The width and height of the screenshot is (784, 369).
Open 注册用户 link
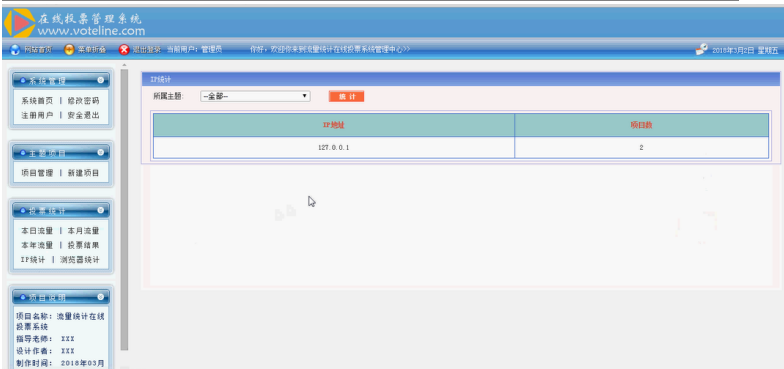pyautogui.click(x=37, y=115)
